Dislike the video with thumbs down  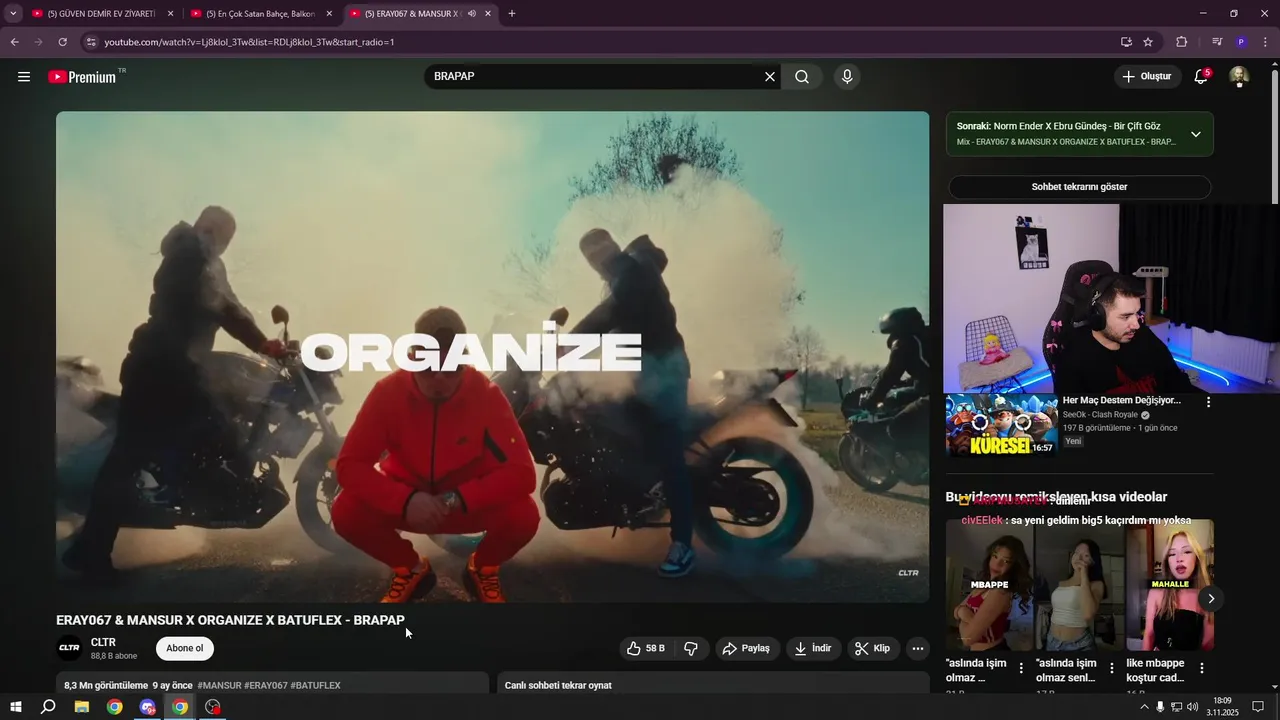691,648
